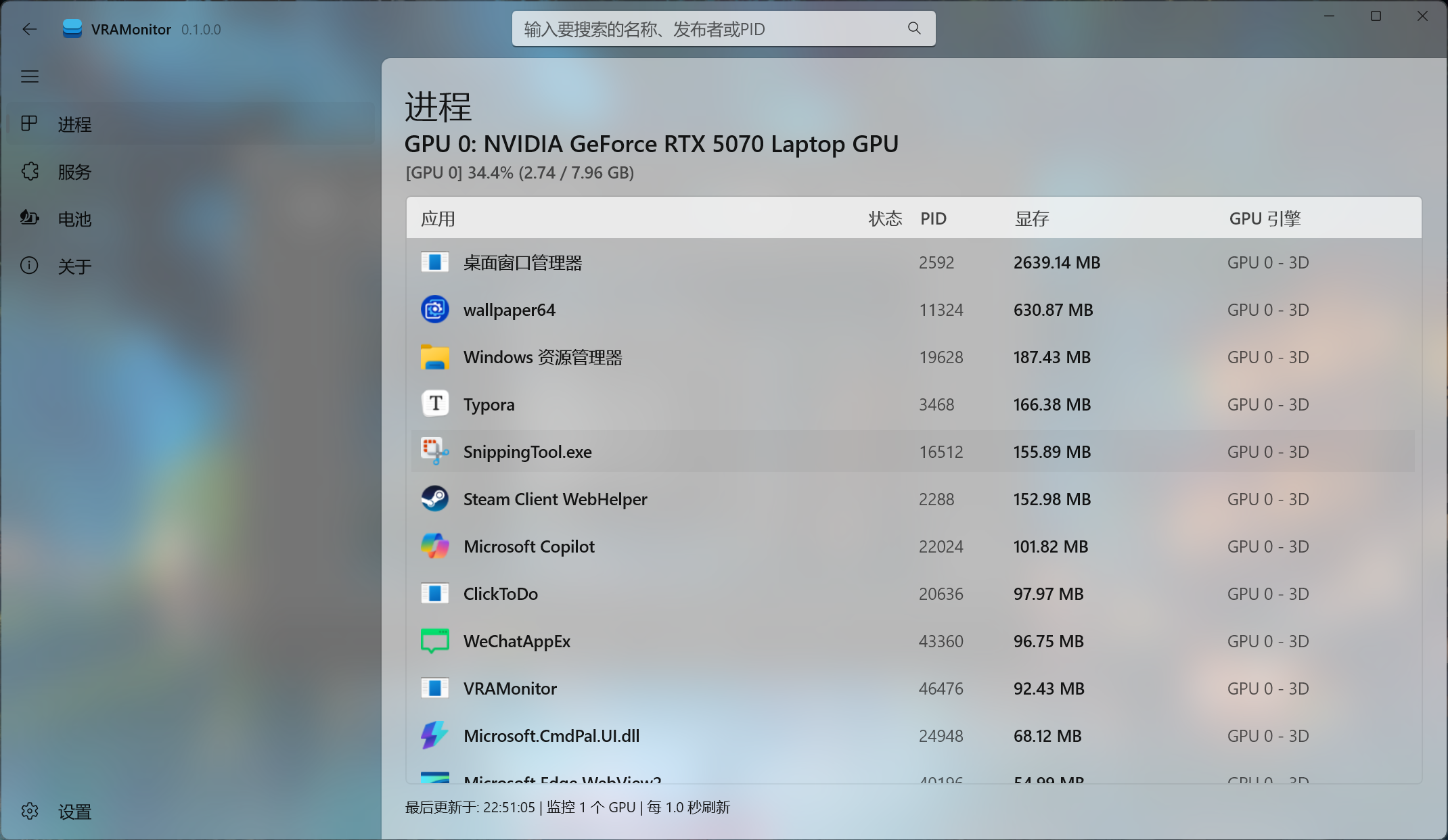Click the Steam Client WebHelper icon
This screenshot has height=840, width=1448.
[x=434, y=499]
